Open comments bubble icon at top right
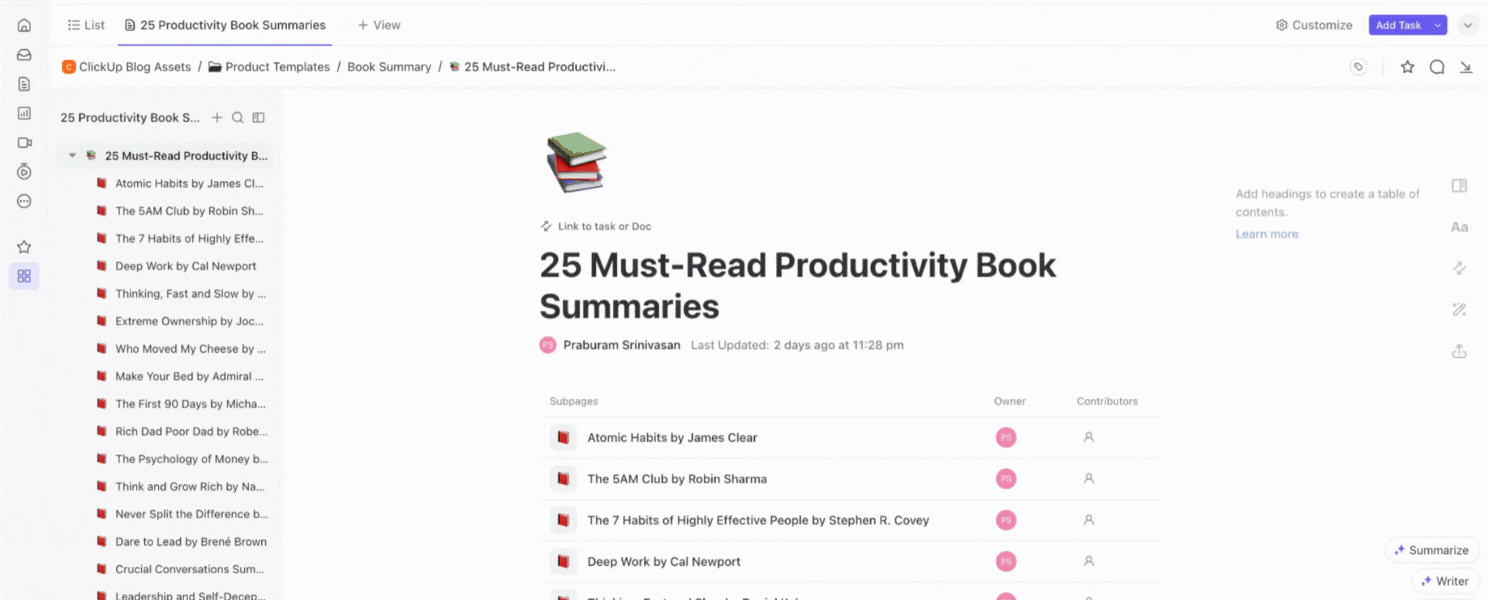Screen dimensions: 1488x600 coord(1437,67)
